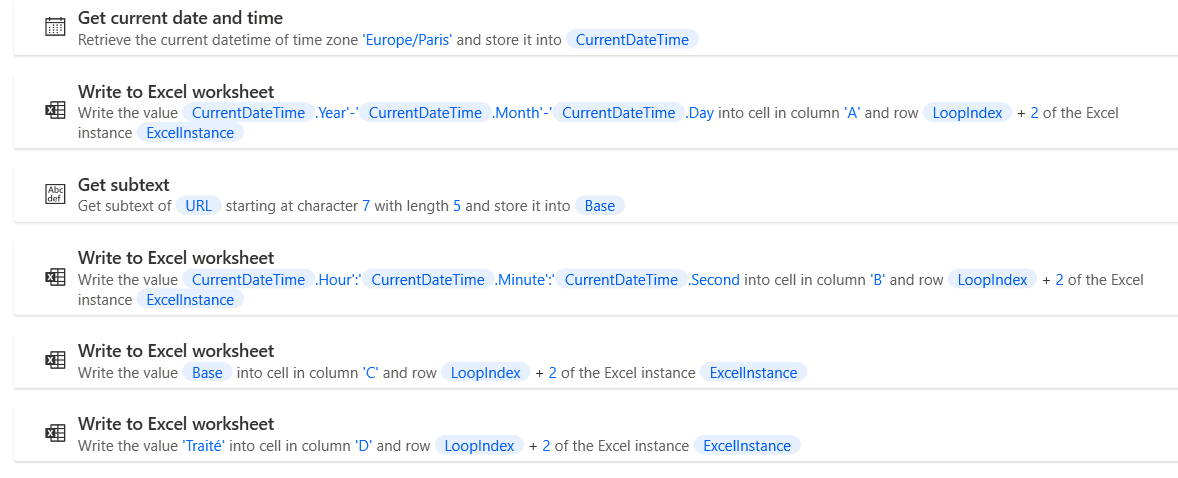This screenshot has height=478, width=1178.
Task: Click the LoopIndex variable in the column 'C' action
Action: coord(486,373)
